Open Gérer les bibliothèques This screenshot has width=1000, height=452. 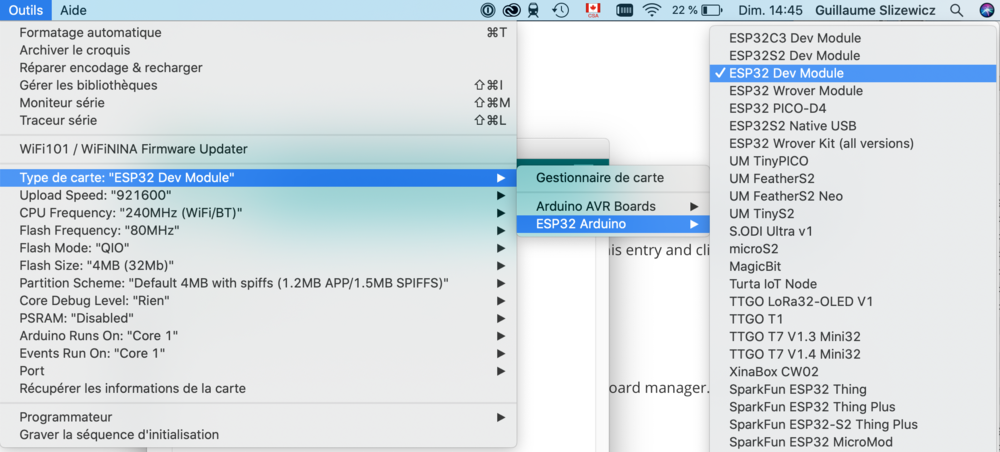[258, 85]
